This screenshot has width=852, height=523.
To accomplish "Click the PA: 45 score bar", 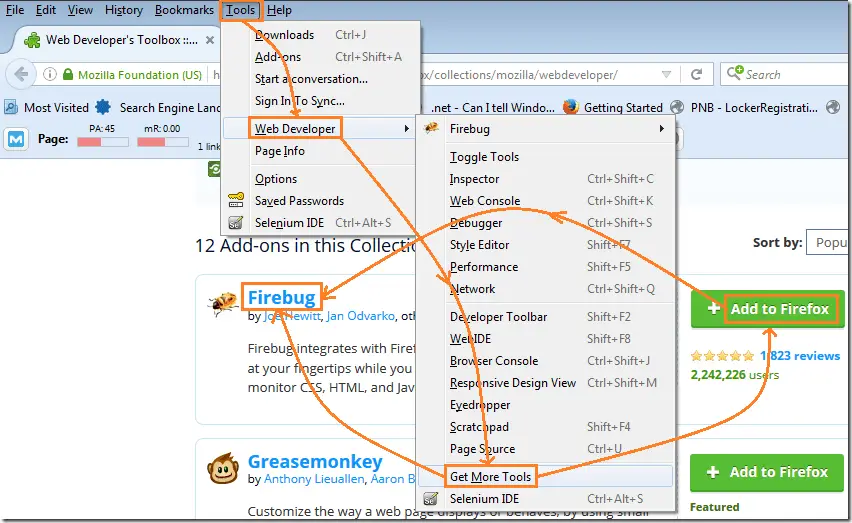I will 103,142.
